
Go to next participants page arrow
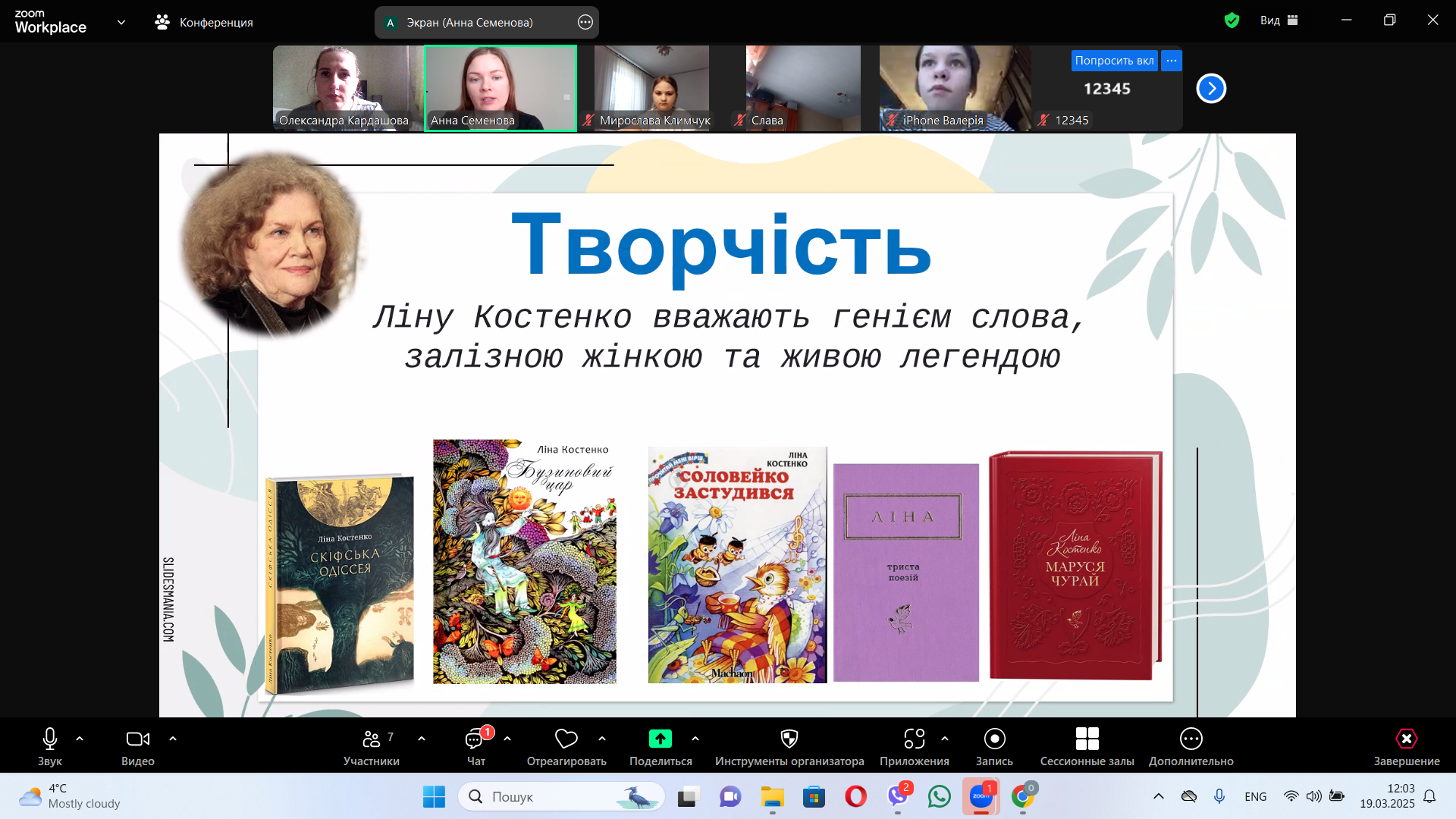tap(1211, 89)
